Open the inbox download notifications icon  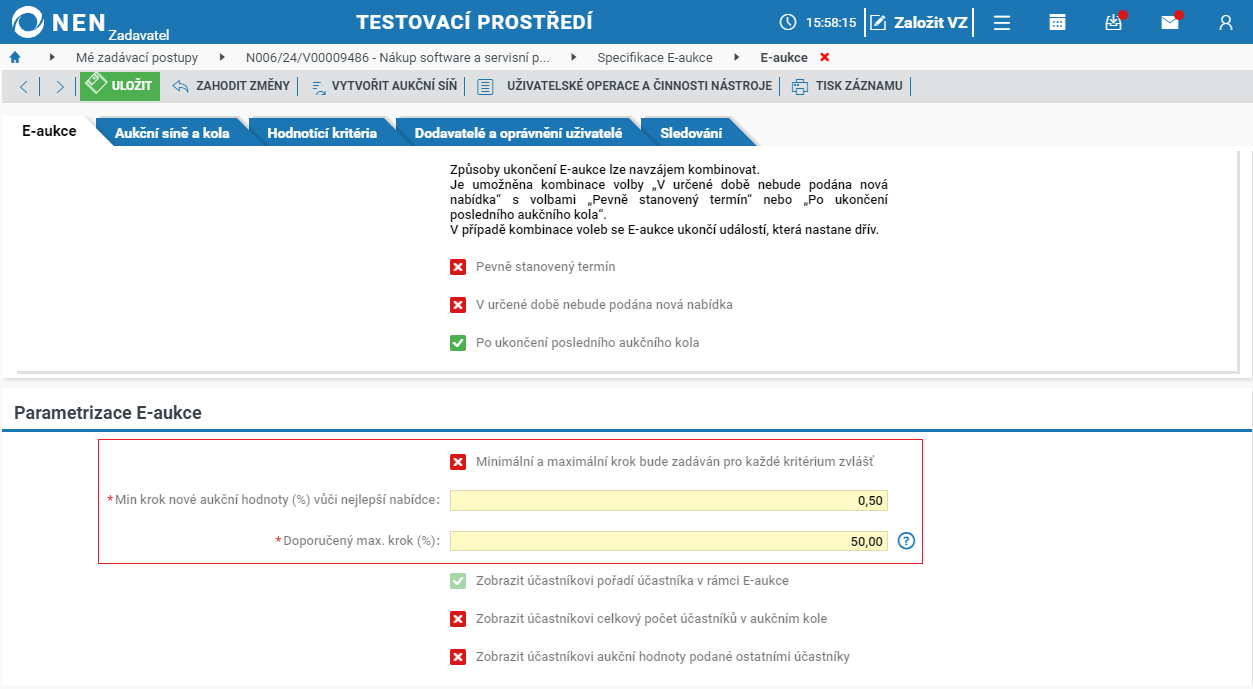1113,22
